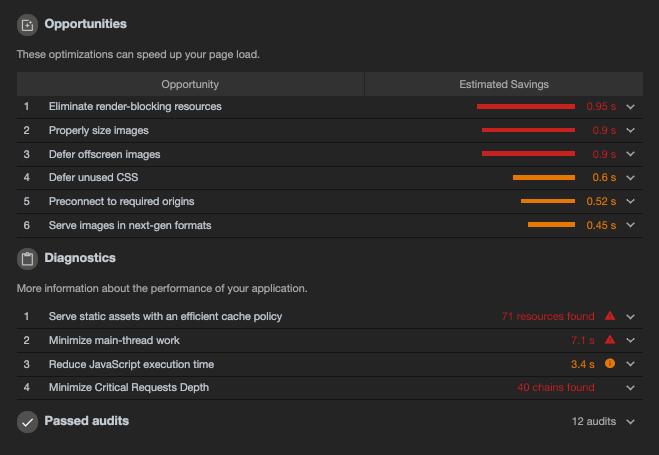The image size is (659, 455).
Task: Expand the Properly size images row
Action: 330,131
